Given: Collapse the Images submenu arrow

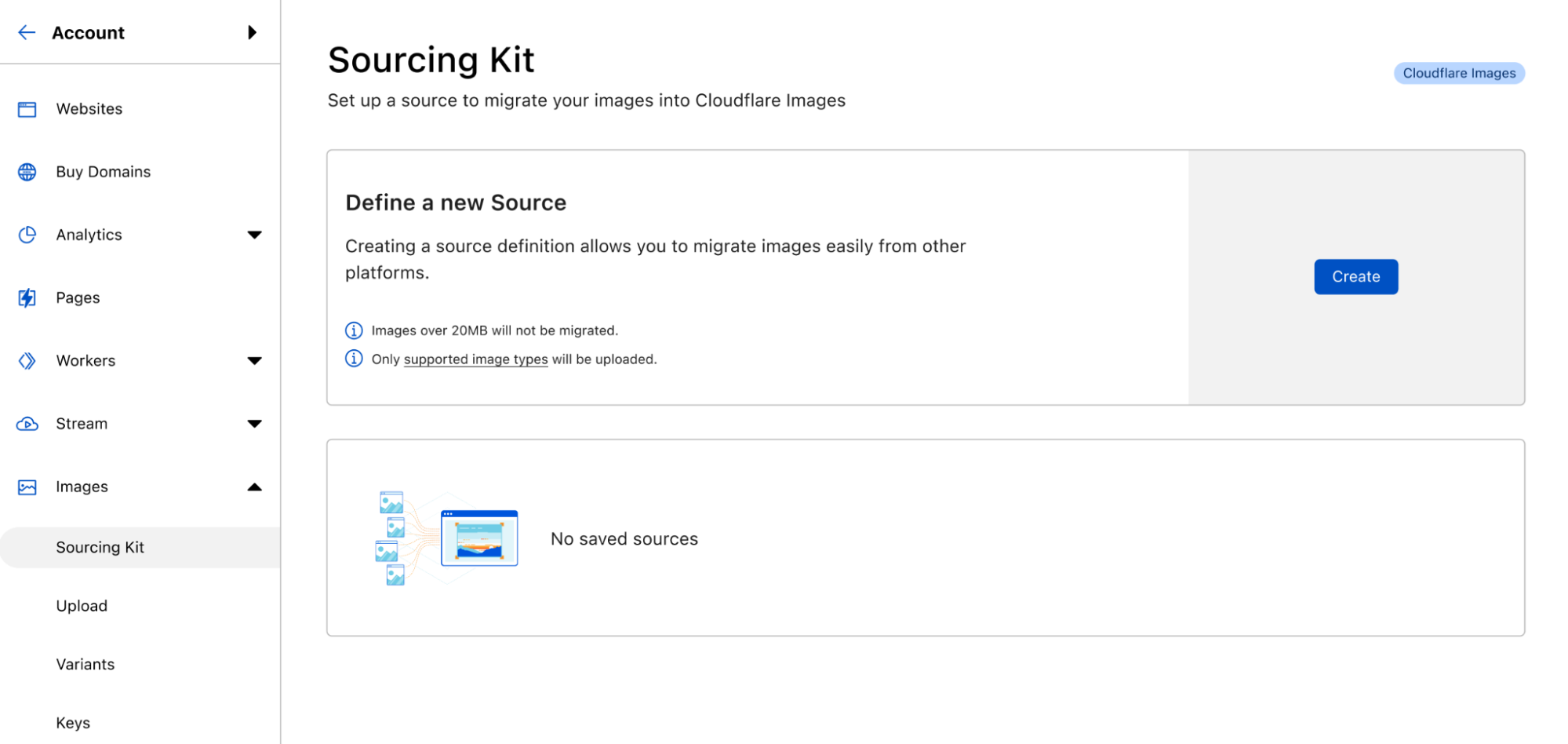Looking at the screenshot, I should click(x=254, y=487).
